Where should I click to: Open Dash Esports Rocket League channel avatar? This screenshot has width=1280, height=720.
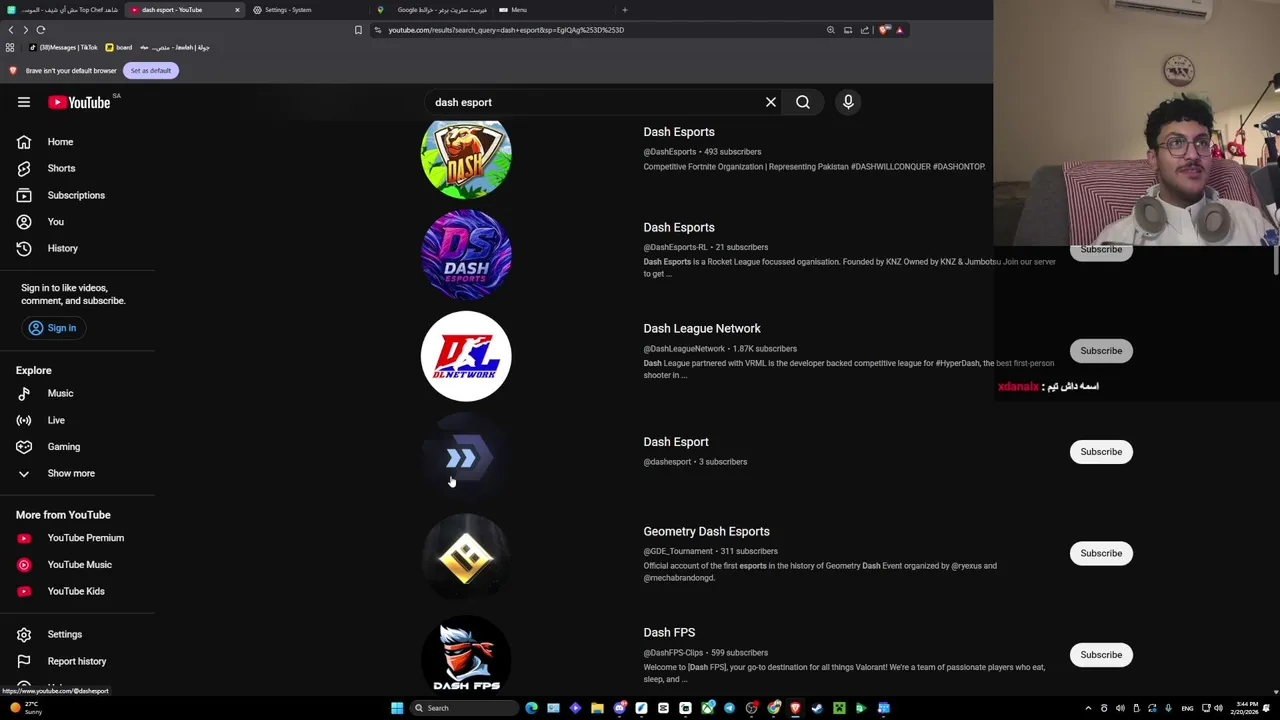click(466, 255)
